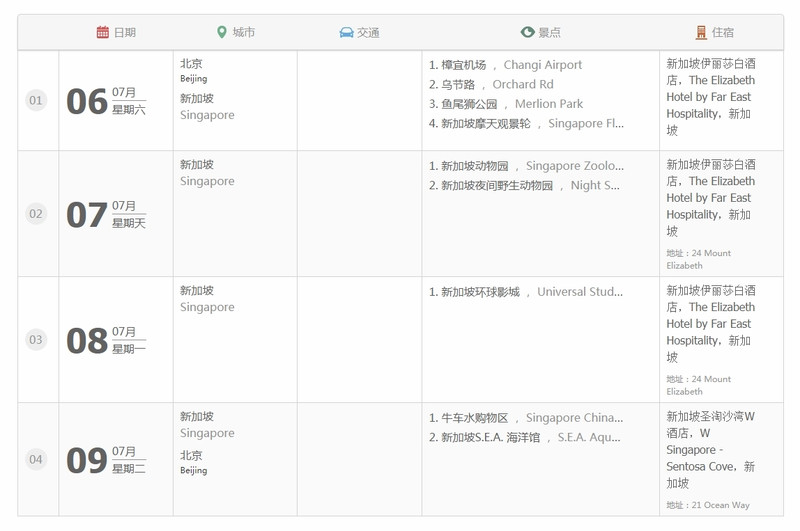Click the hotel building icon beside 住宿
This screenshot has width=800, height=531.
point(702,33)
